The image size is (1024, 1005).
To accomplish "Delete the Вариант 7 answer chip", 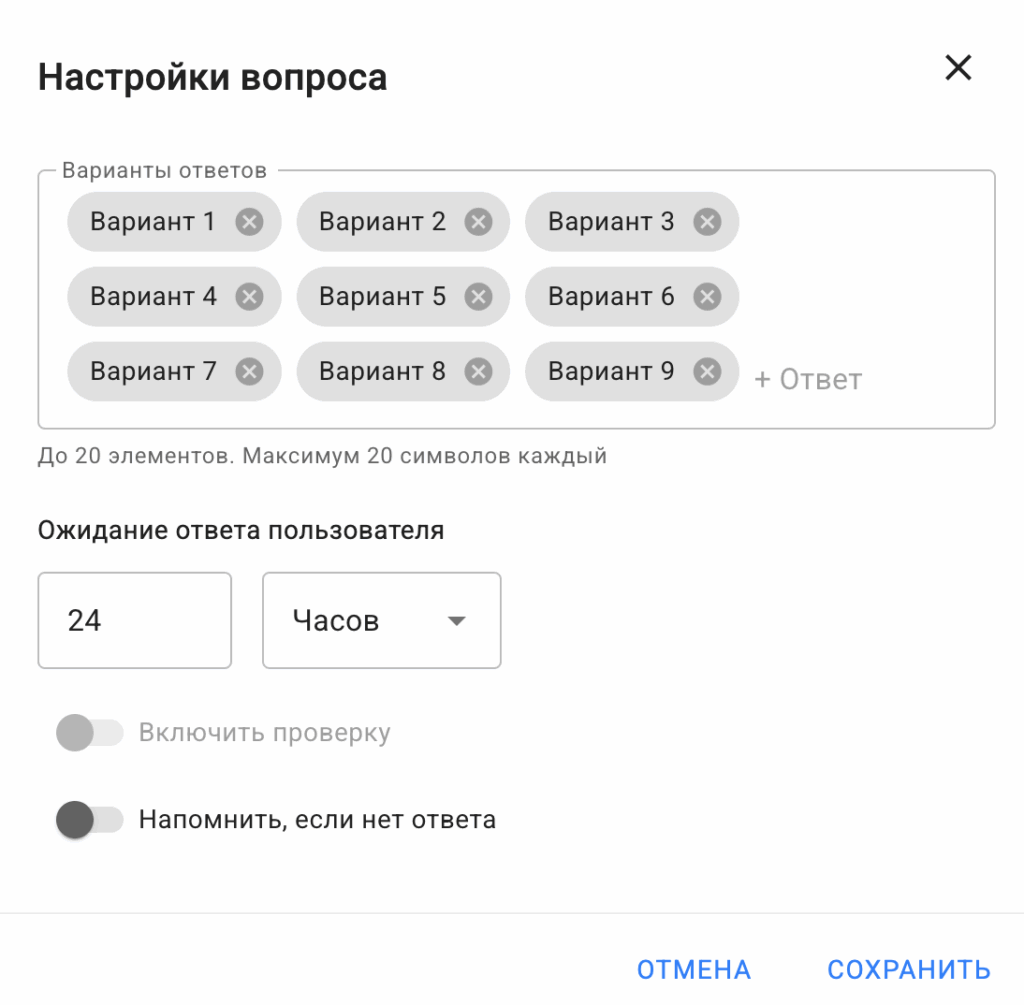I will (x=249, y=372).
